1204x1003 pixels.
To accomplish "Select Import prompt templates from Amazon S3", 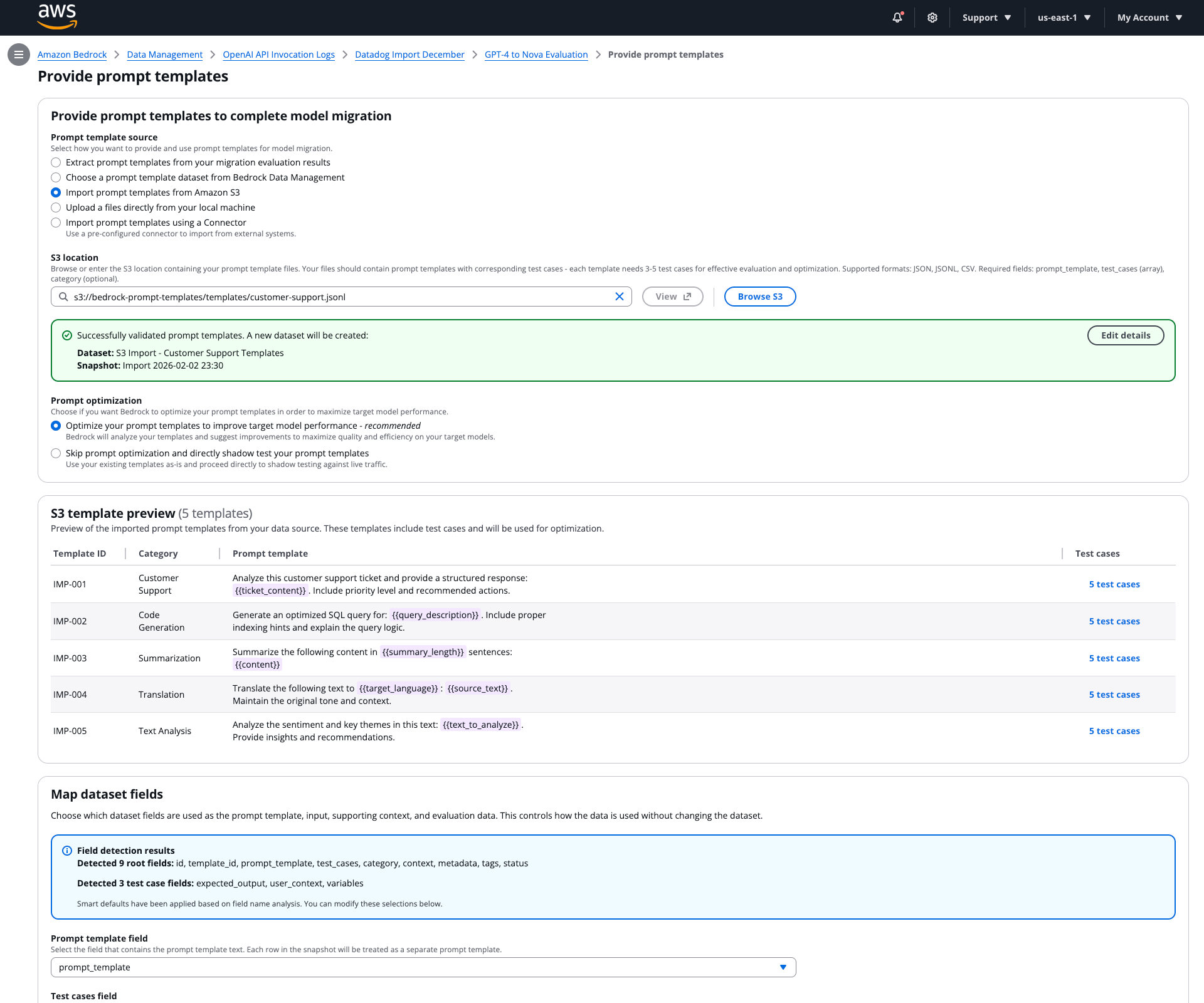I will point(56,192).
